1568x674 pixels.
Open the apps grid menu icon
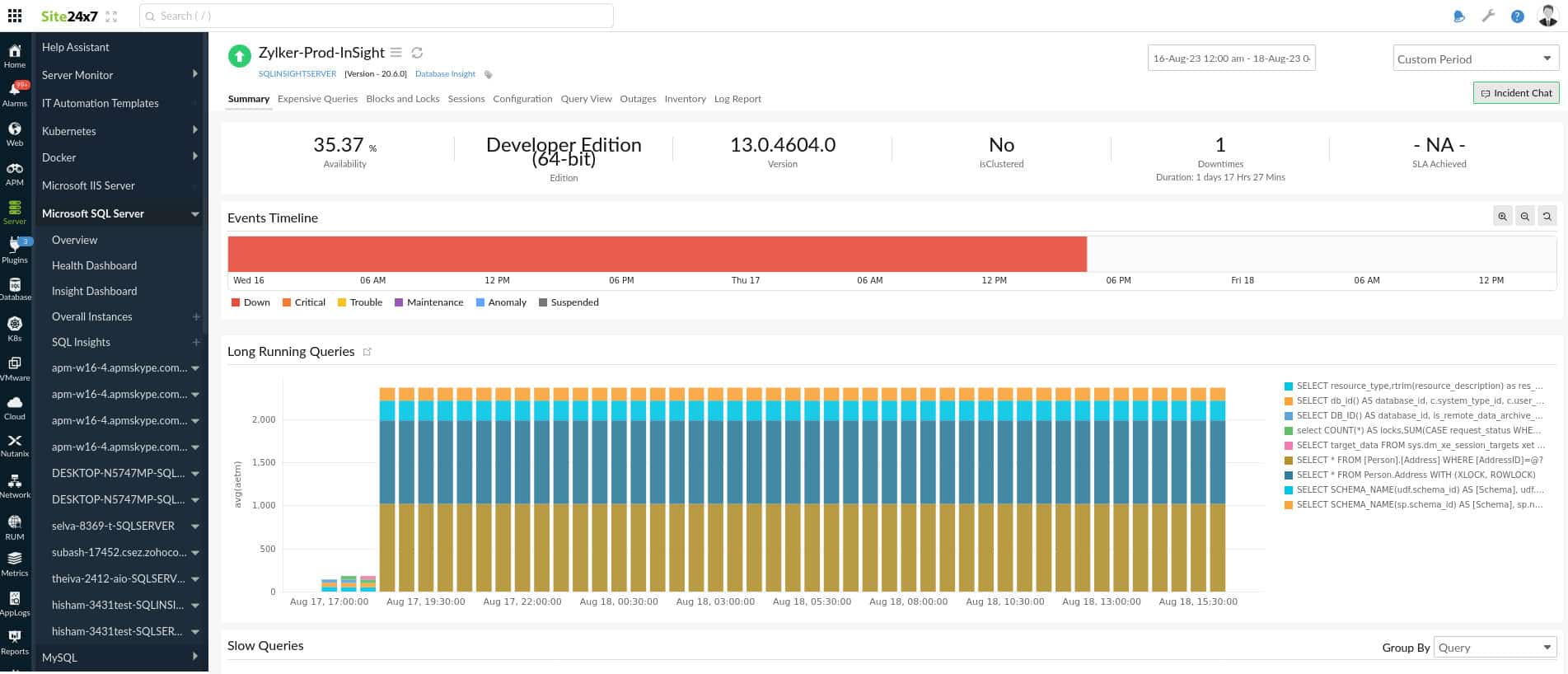point(15,16)
